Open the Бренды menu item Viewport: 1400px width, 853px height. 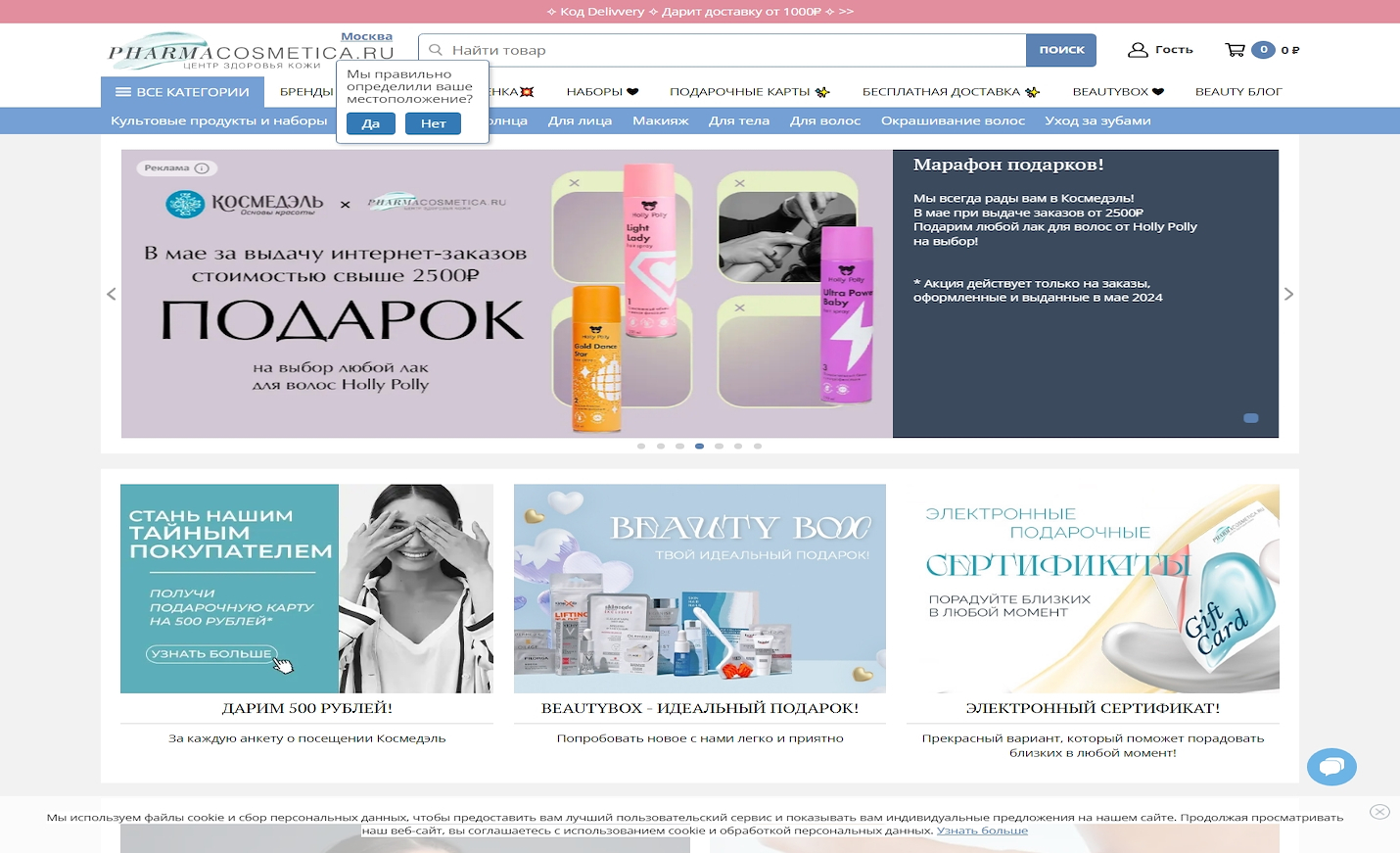(306, 92)
